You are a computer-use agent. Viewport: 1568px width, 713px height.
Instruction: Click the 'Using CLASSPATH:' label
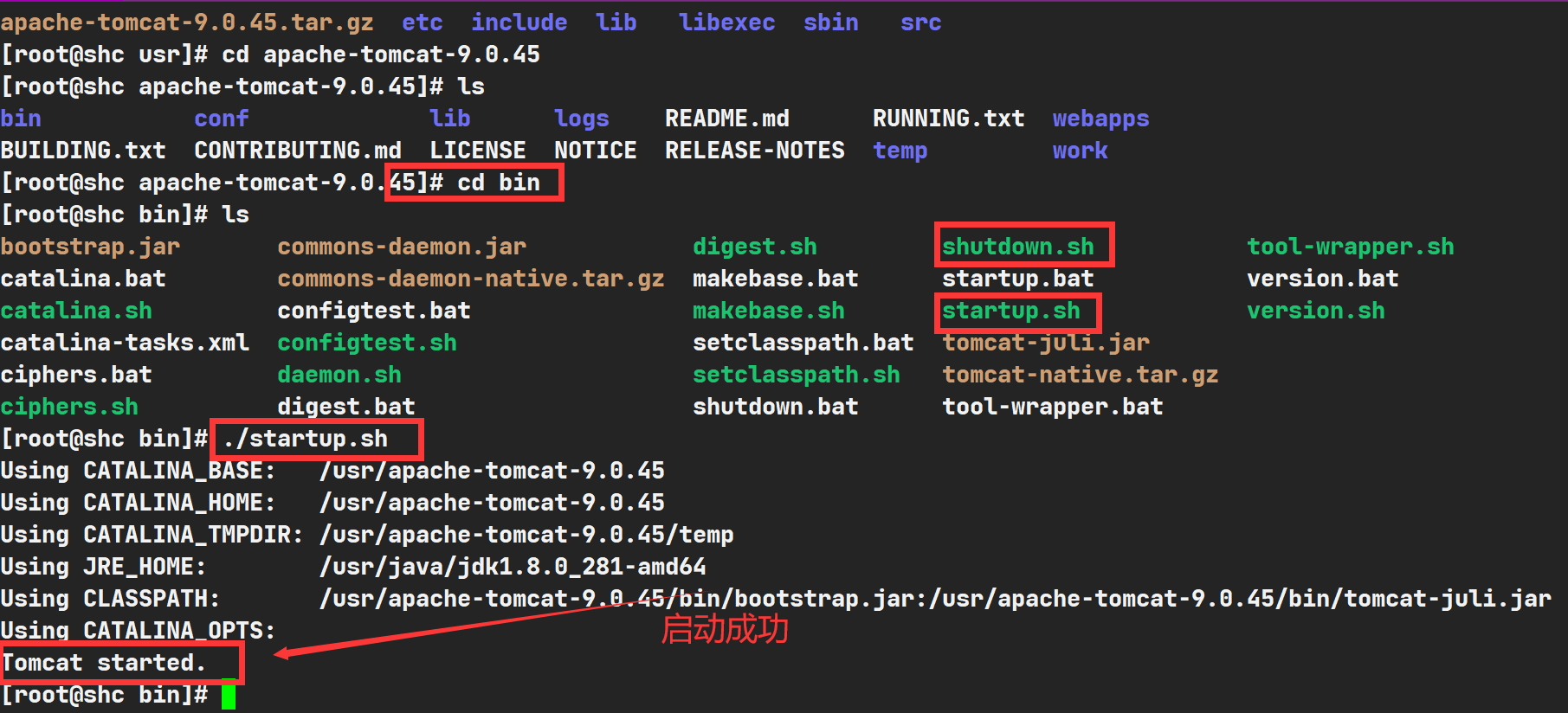[x=111, y=599]
